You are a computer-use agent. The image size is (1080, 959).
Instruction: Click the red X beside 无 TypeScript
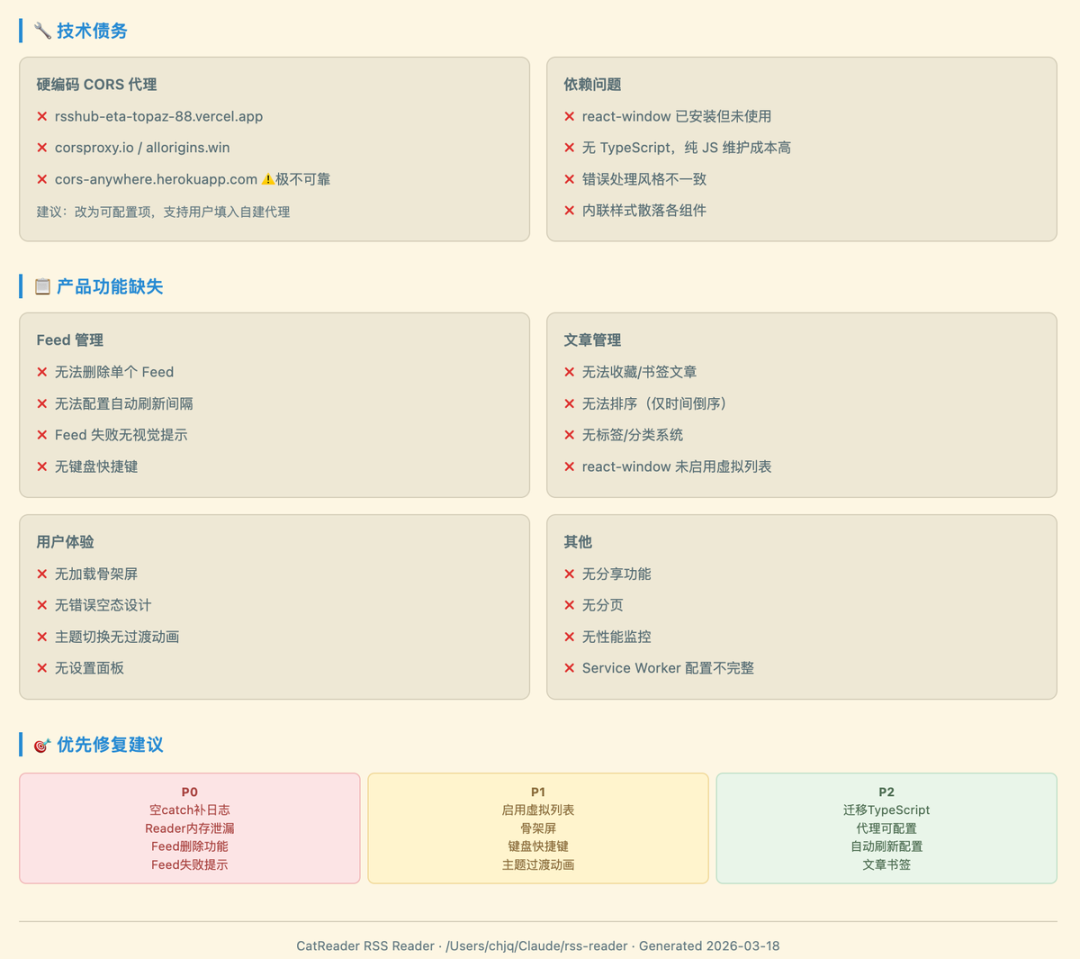(569, 148)
